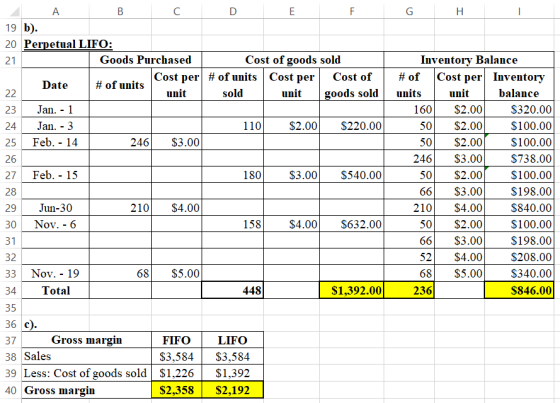Select the highlighted $846.00 total cell
Image resolution: width=560 pixels, height=403 pixels.
(x=519, y=290)
